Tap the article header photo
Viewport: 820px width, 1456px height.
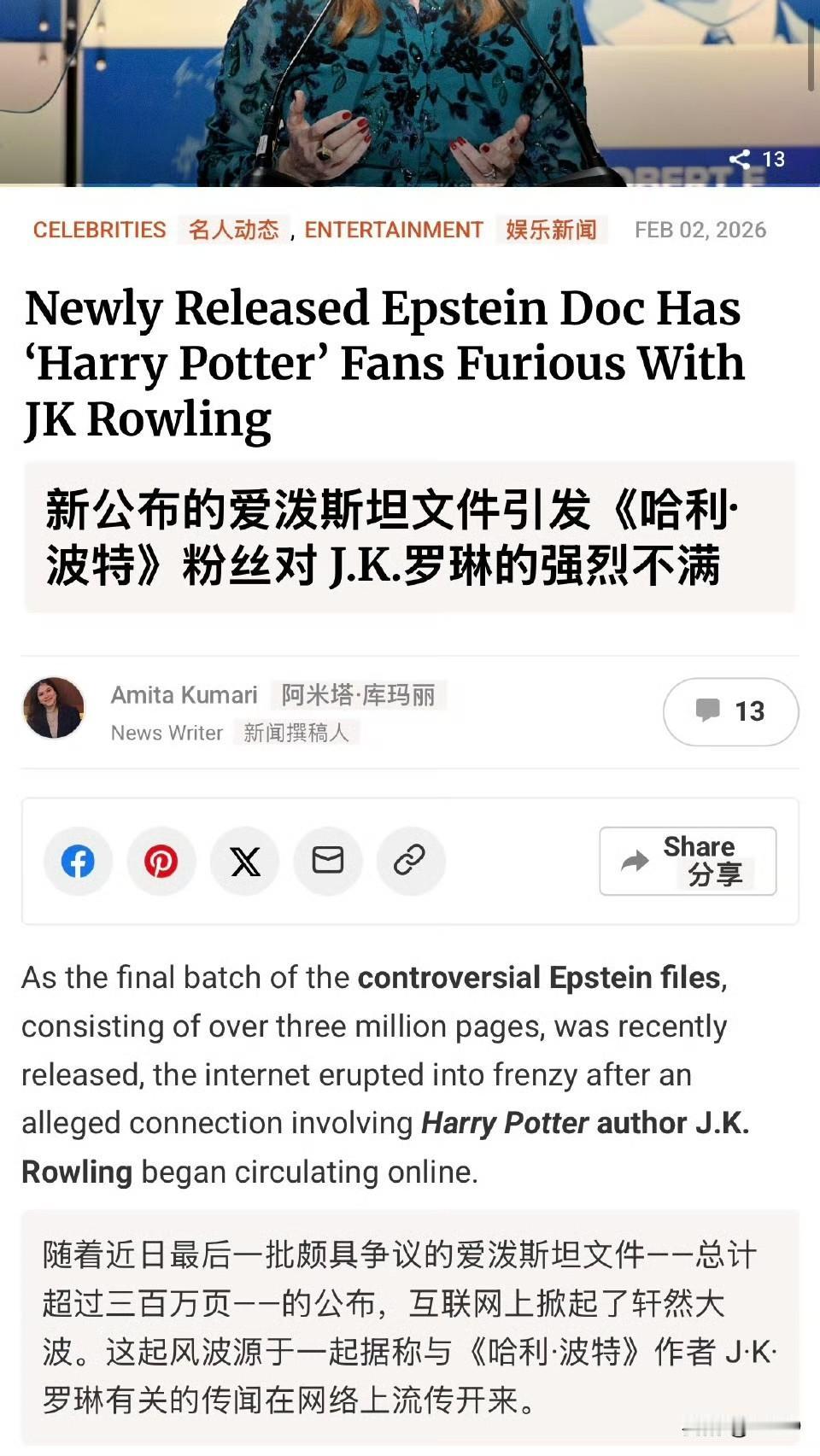[x=410, y=92]
